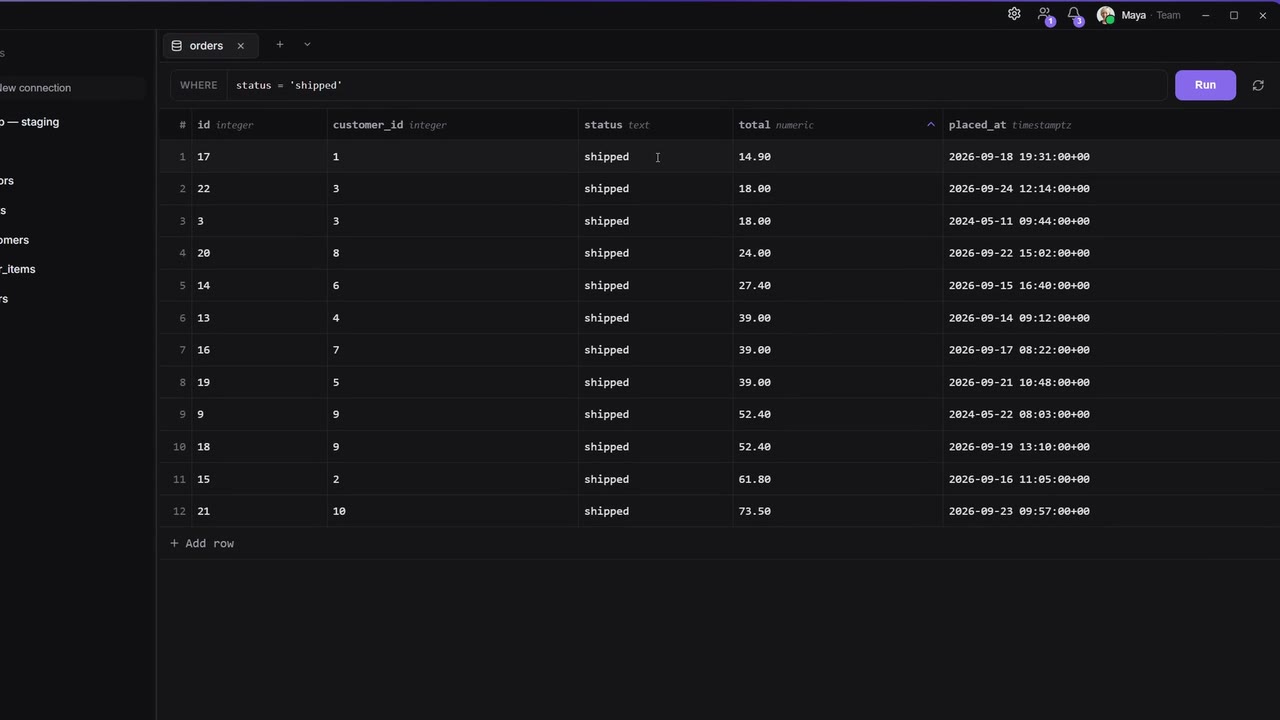
Task: Click the Add row button
Action: tap(202, 543)
